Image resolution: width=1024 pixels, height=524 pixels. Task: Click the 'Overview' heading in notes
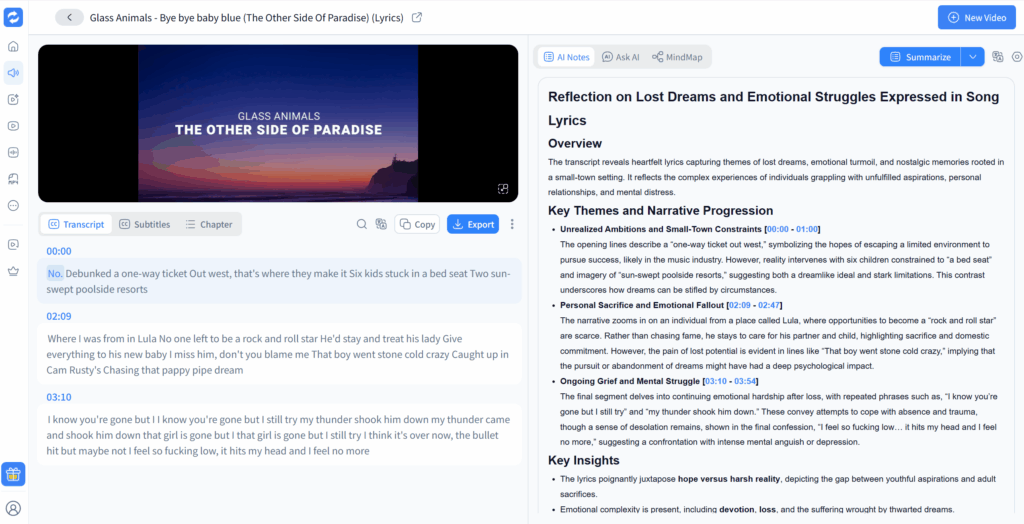point(575,144)
